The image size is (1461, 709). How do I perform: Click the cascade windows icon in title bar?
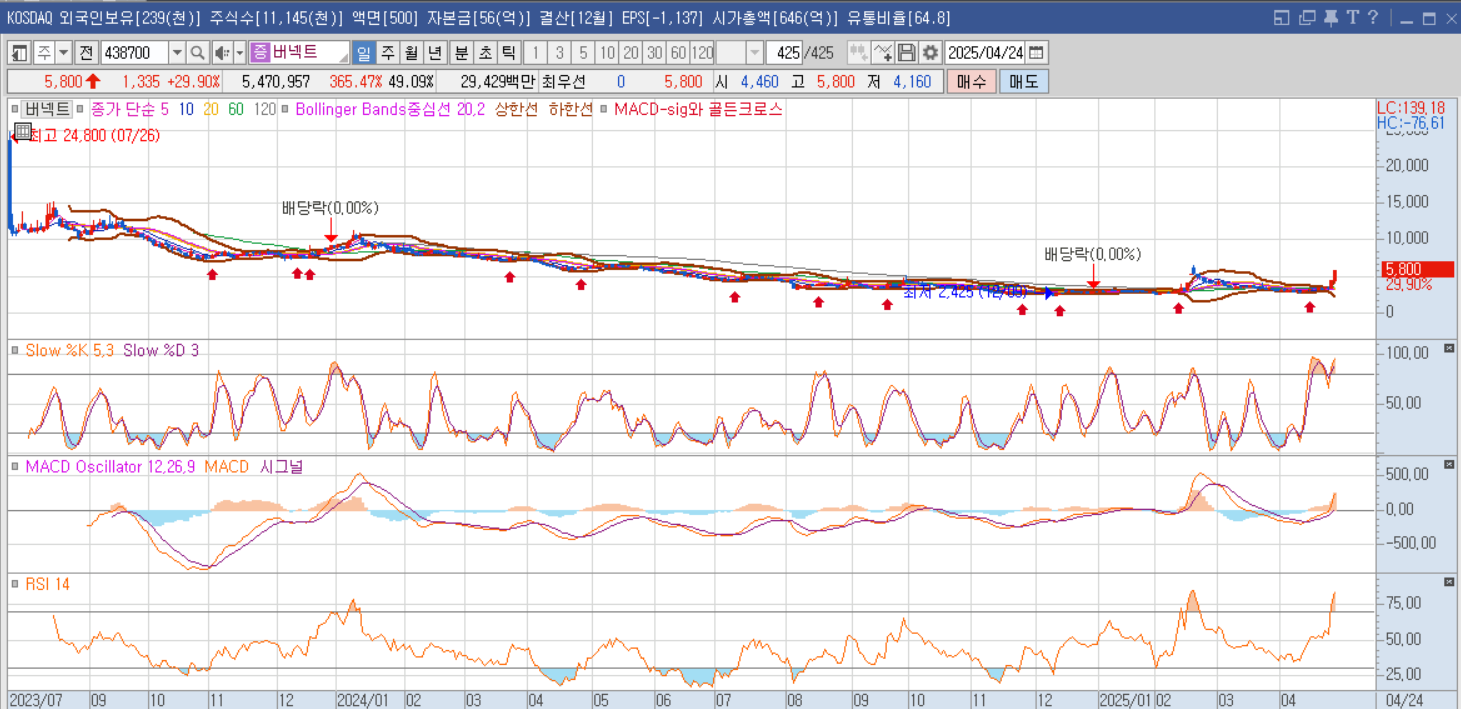coord(1307,17)
